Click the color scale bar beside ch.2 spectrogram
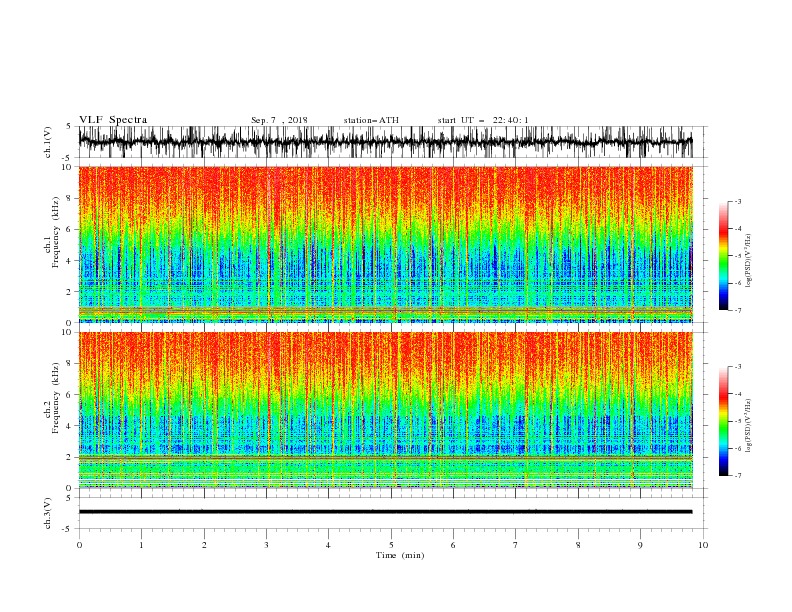This screenshot has width=792, height=612. (723, 421)
